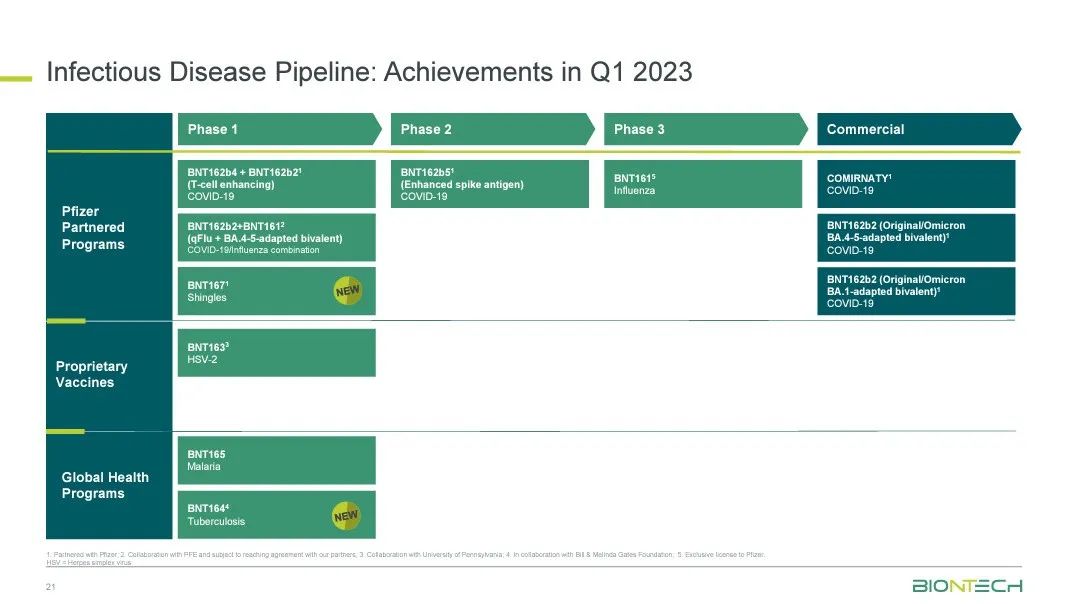Click the NEW badge on the BNT164 Tuberculosis card
The image size is (1070, 604).
[x=346, y=515]
